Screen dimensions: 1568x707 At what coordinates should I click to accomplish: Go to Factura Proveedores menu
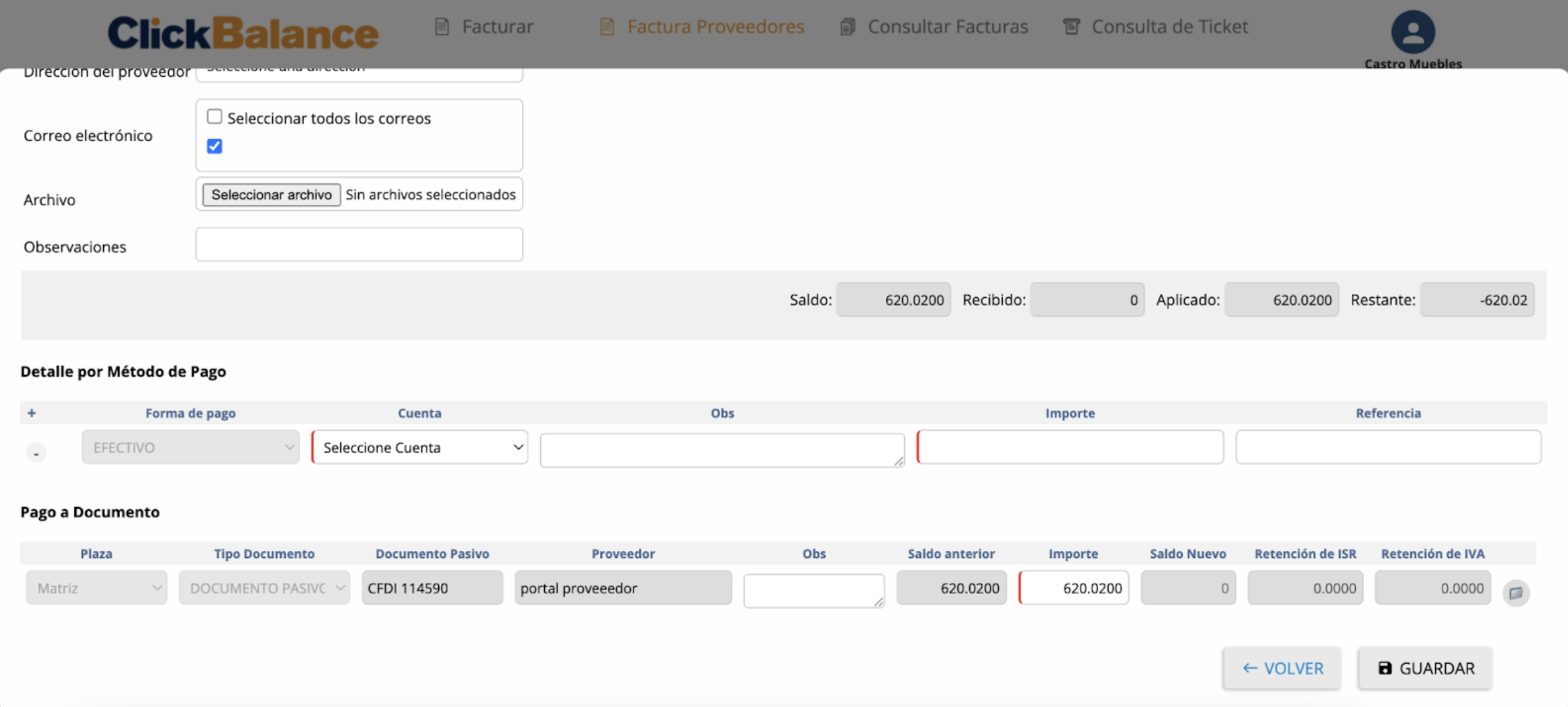[x=715, y=27]
